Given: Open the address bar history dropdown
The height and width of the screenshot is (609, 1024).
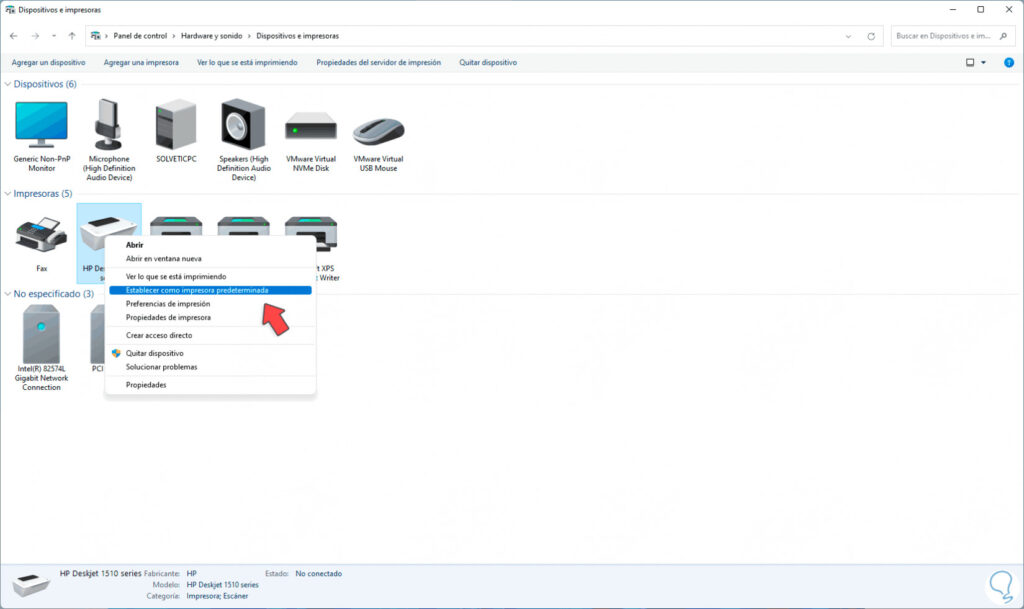Looking at the screenshot, I should click(848, 36).
